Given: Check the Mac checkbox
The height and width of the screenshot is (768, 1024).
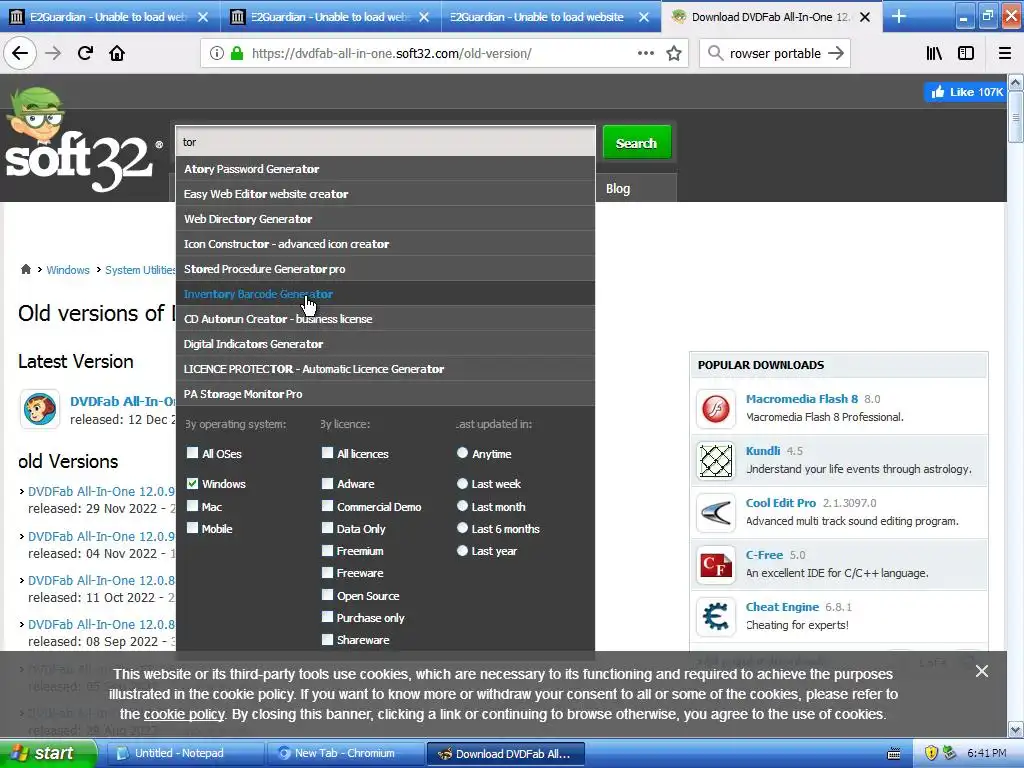Looking at the screenshot, I should click(x=193, y=506).
